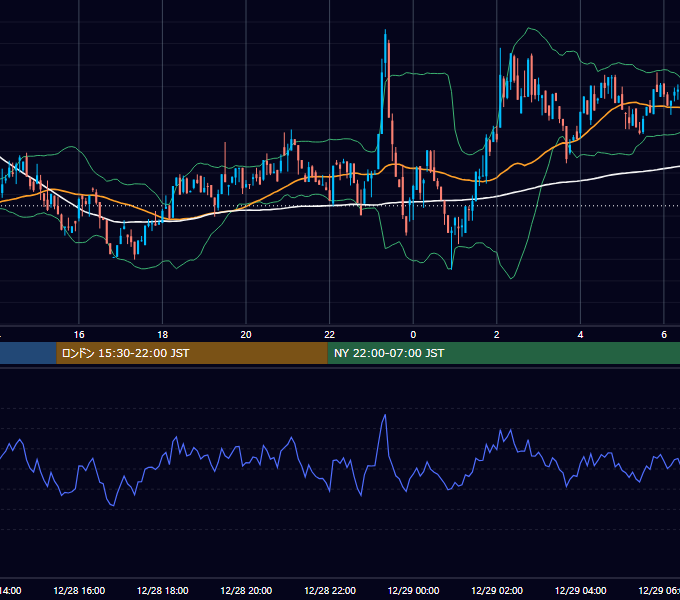Click the 6 hour axis label
This screenshot has width=680, height=600.
point(664,335)
